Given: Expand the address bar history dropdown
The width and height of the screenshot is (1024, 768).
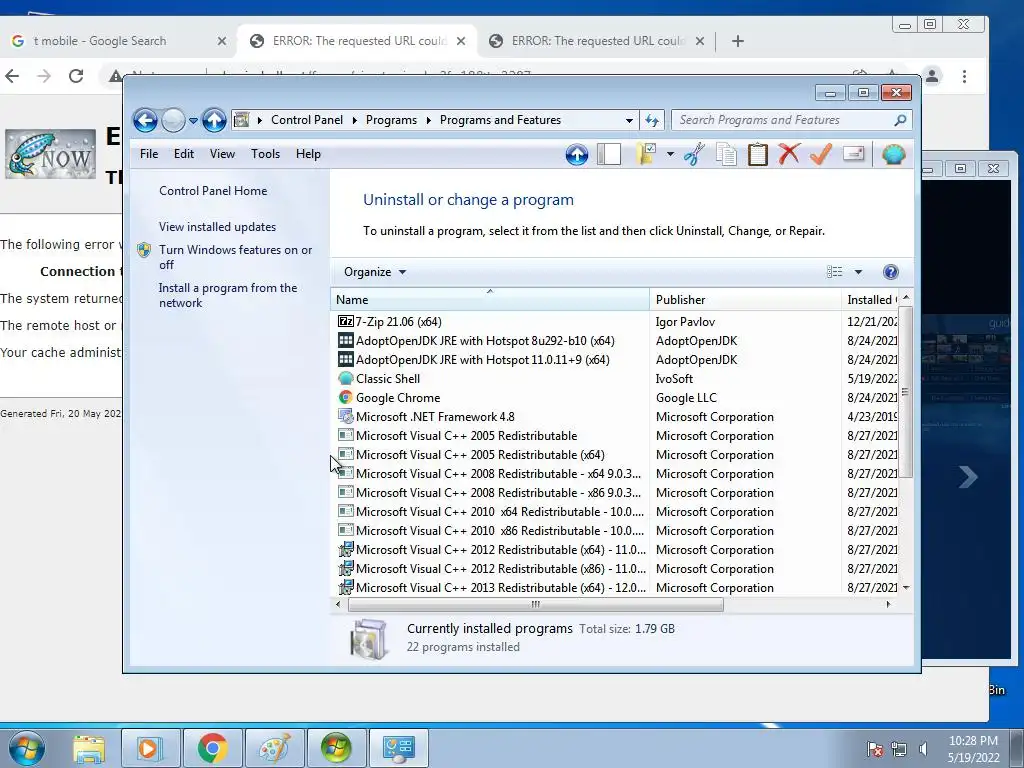Looking at the screenshot, I should click(x=629, y=120).
